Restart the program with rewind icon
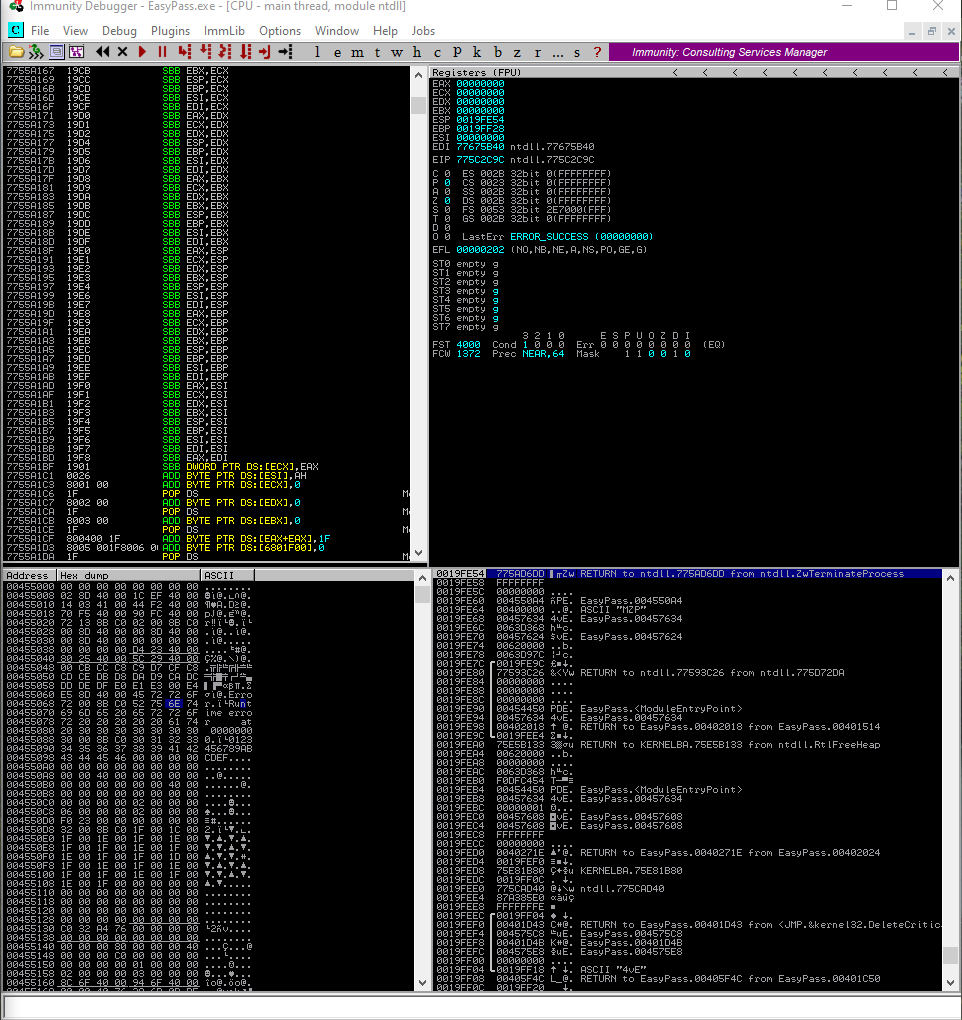Viewport: 962px width, 1020px height. (x=102, y=52)
